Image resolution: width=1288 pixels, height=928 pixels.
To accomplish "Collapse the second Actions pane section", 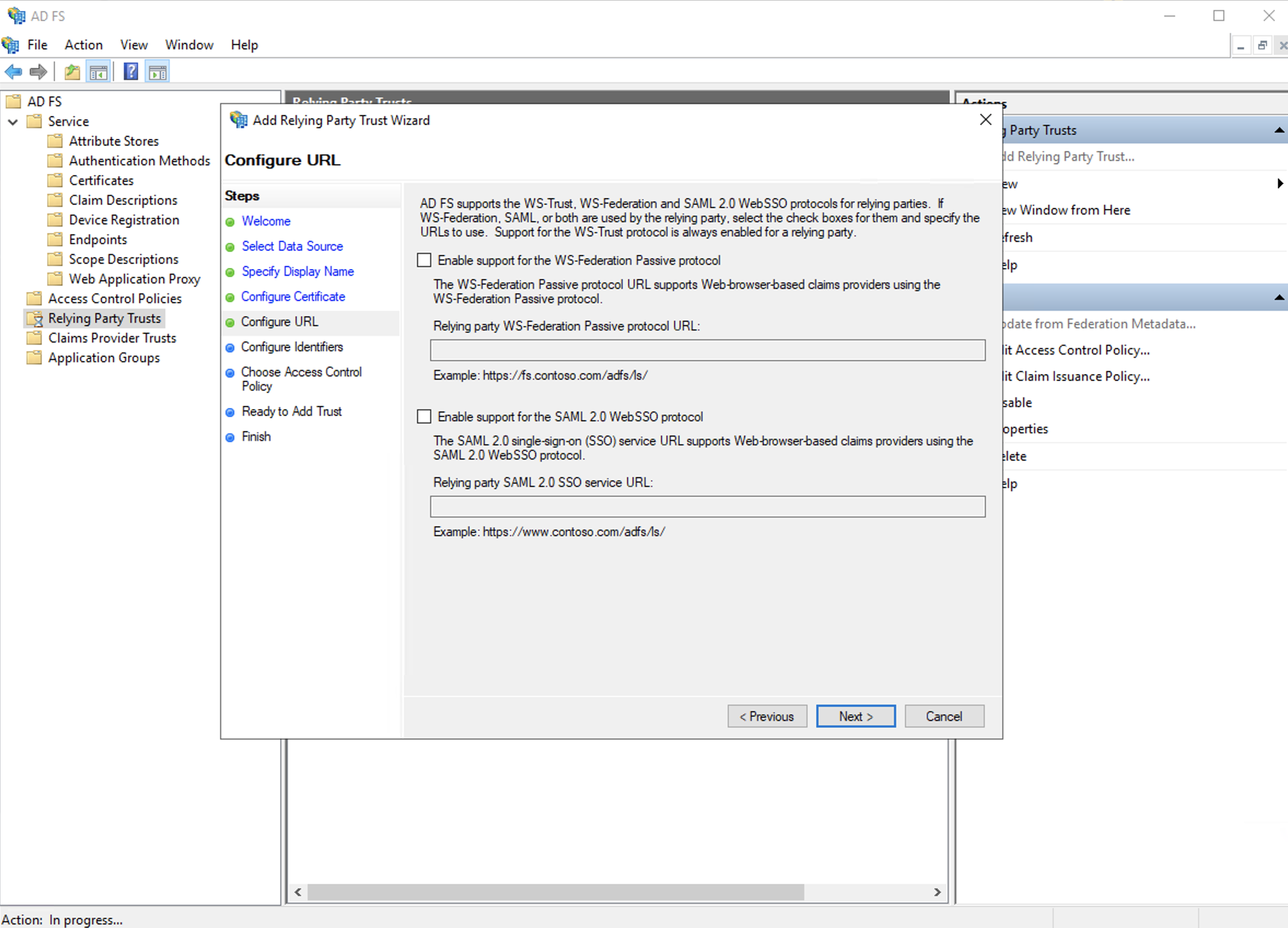I will [1279, 297].
